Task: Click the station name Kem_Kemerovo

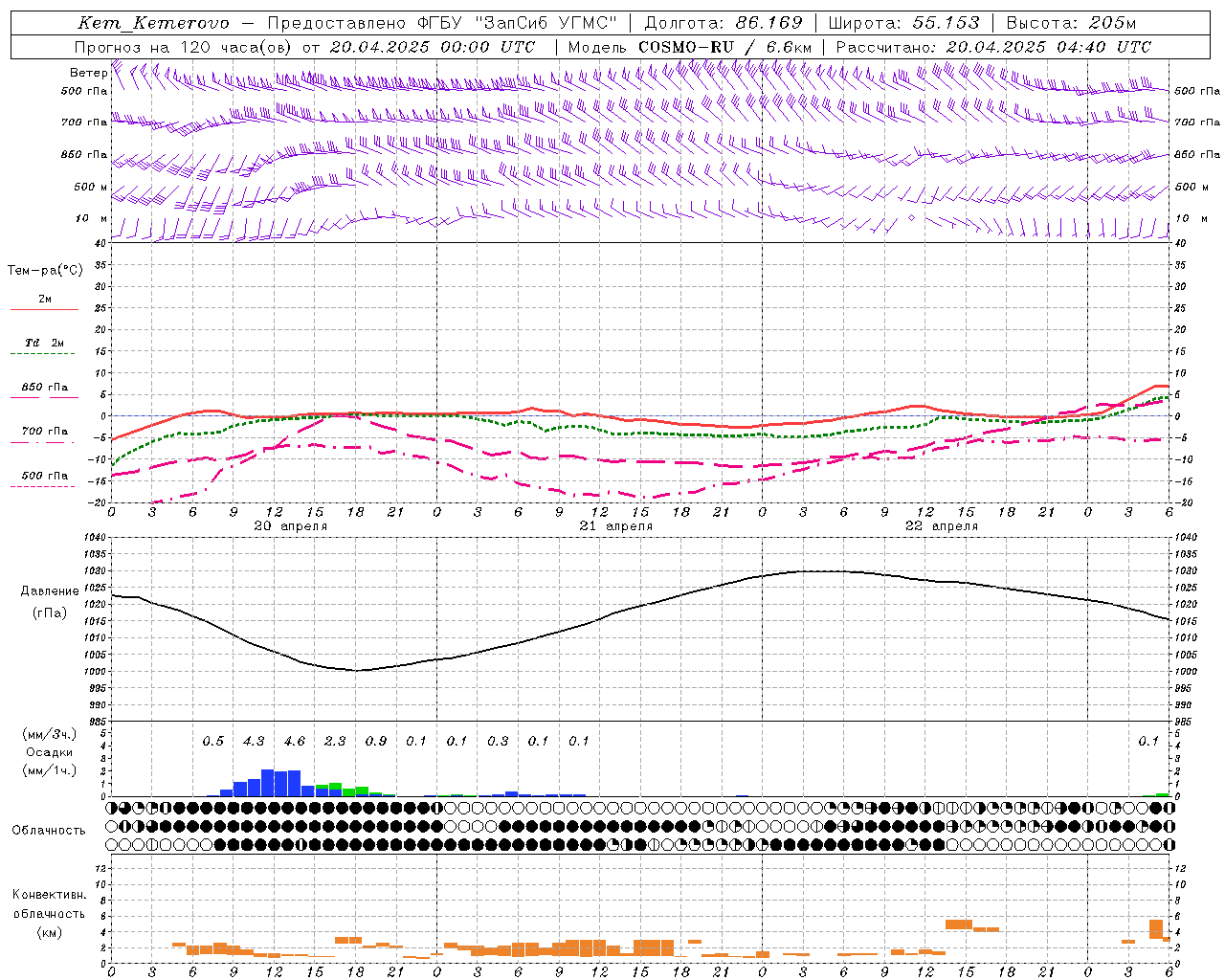Action: point(153,23)
